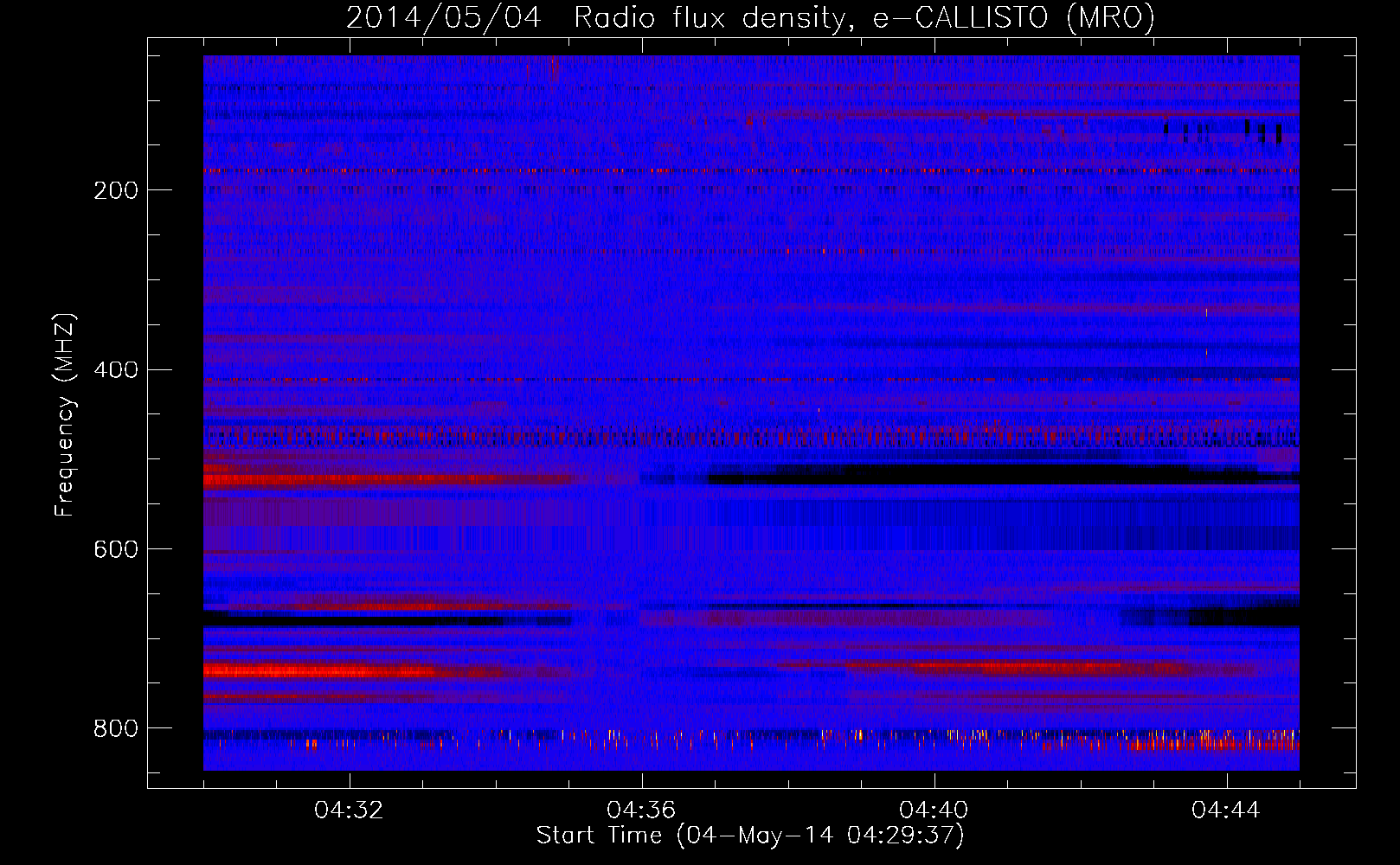Click the 04:44 time tick label
Screen dimensions: 1400x865
click(1226, 811)
